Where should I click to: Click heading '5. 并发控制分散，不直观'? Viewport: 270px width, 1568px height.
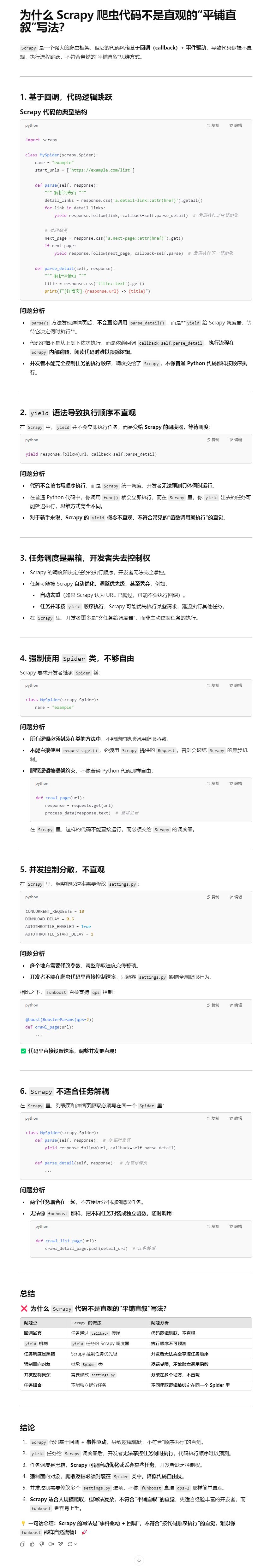[x=62, y=869]
